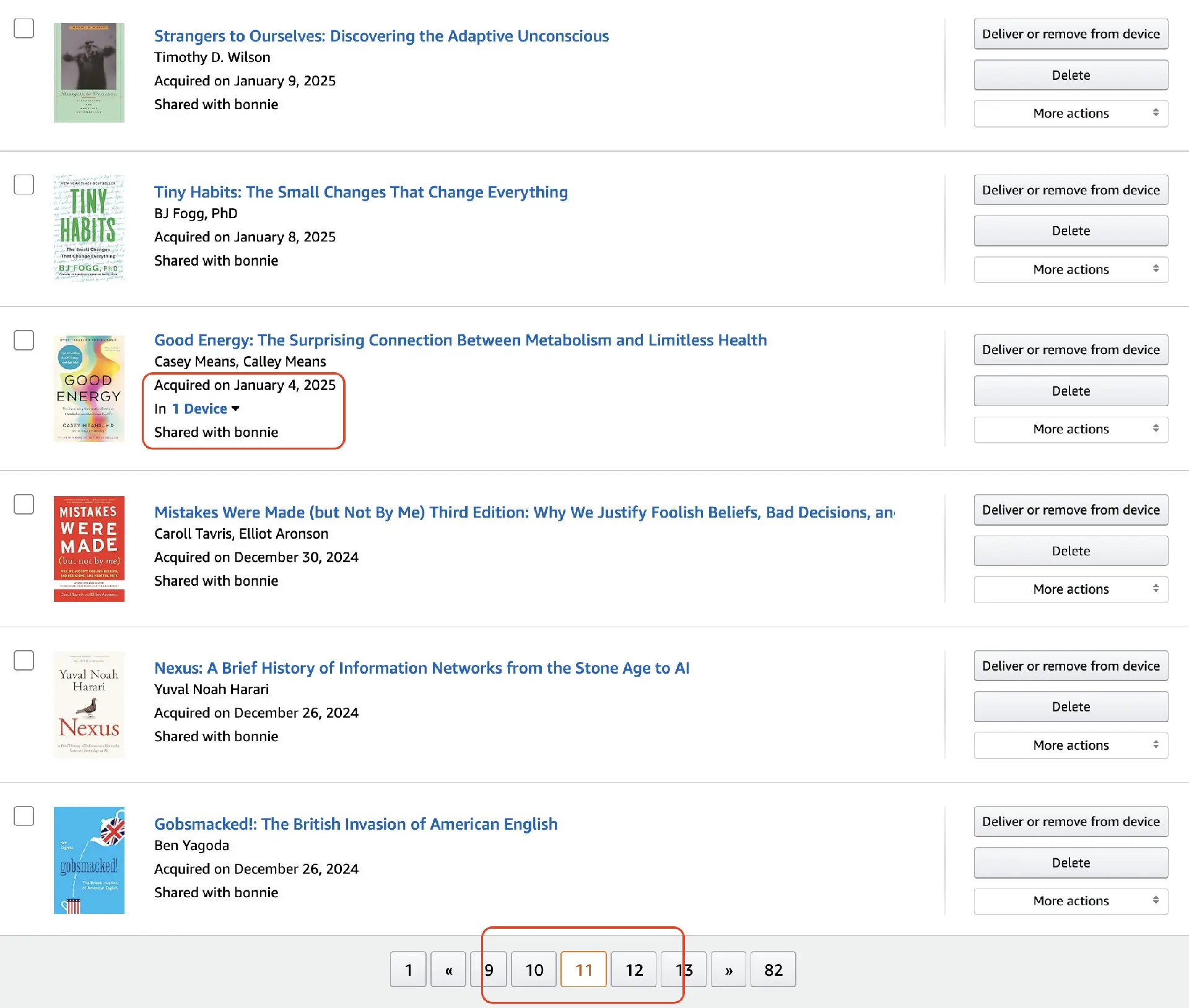Delete the Good Energy book

click(x=1070, y=391)
